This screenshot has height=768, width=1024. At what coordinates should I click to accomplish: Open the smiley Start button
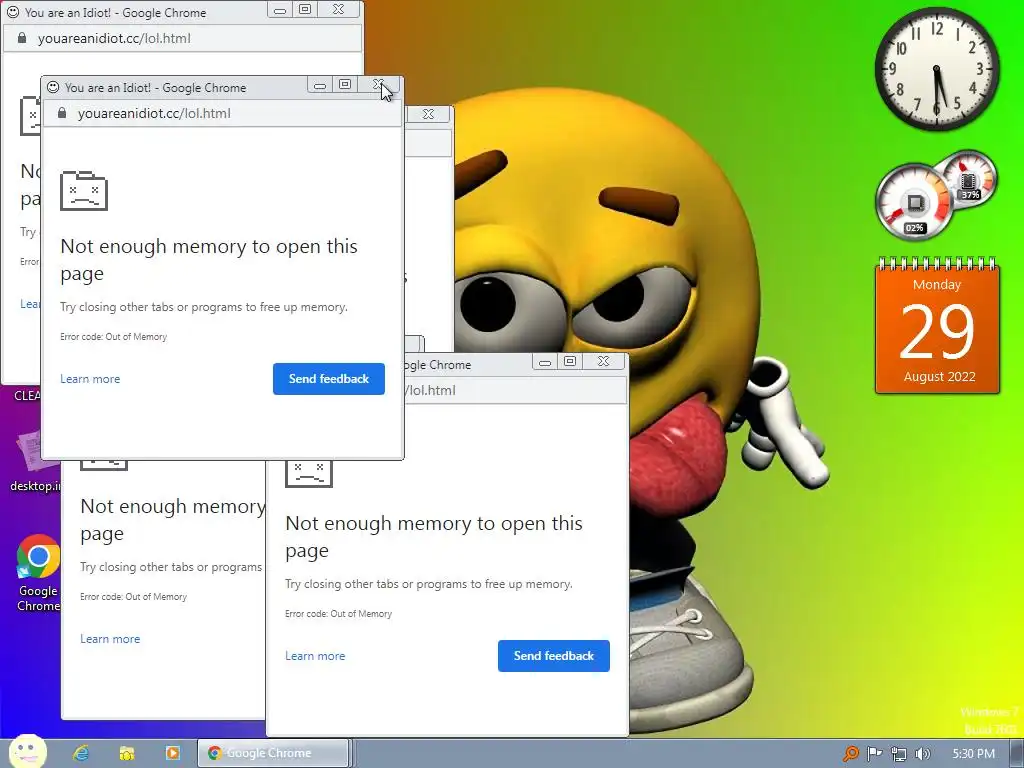tap(27, 751)
